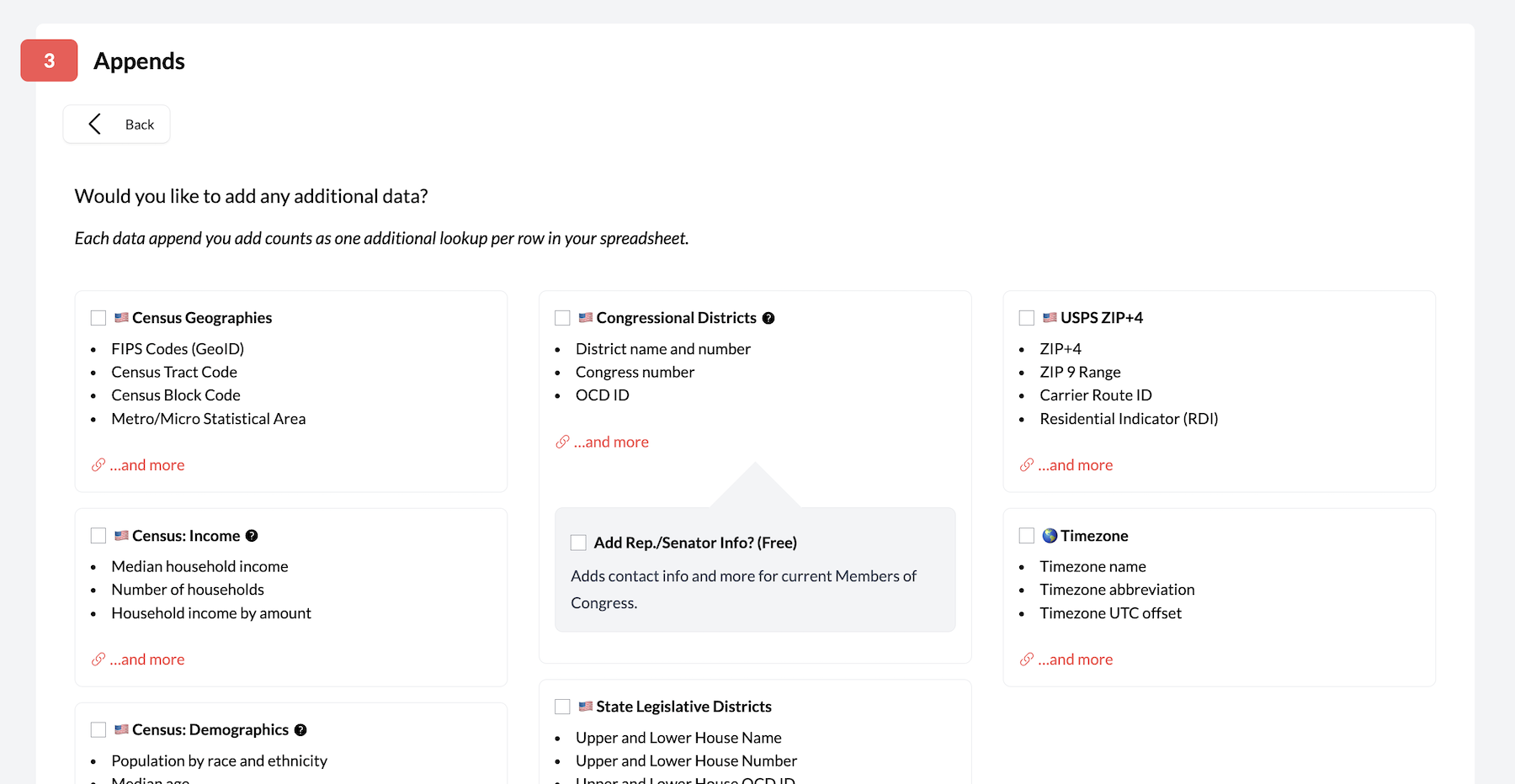Viewport: 1515px width, 784px height.
Task: Check the Census: Income checkbox
Action: (98, 536)
